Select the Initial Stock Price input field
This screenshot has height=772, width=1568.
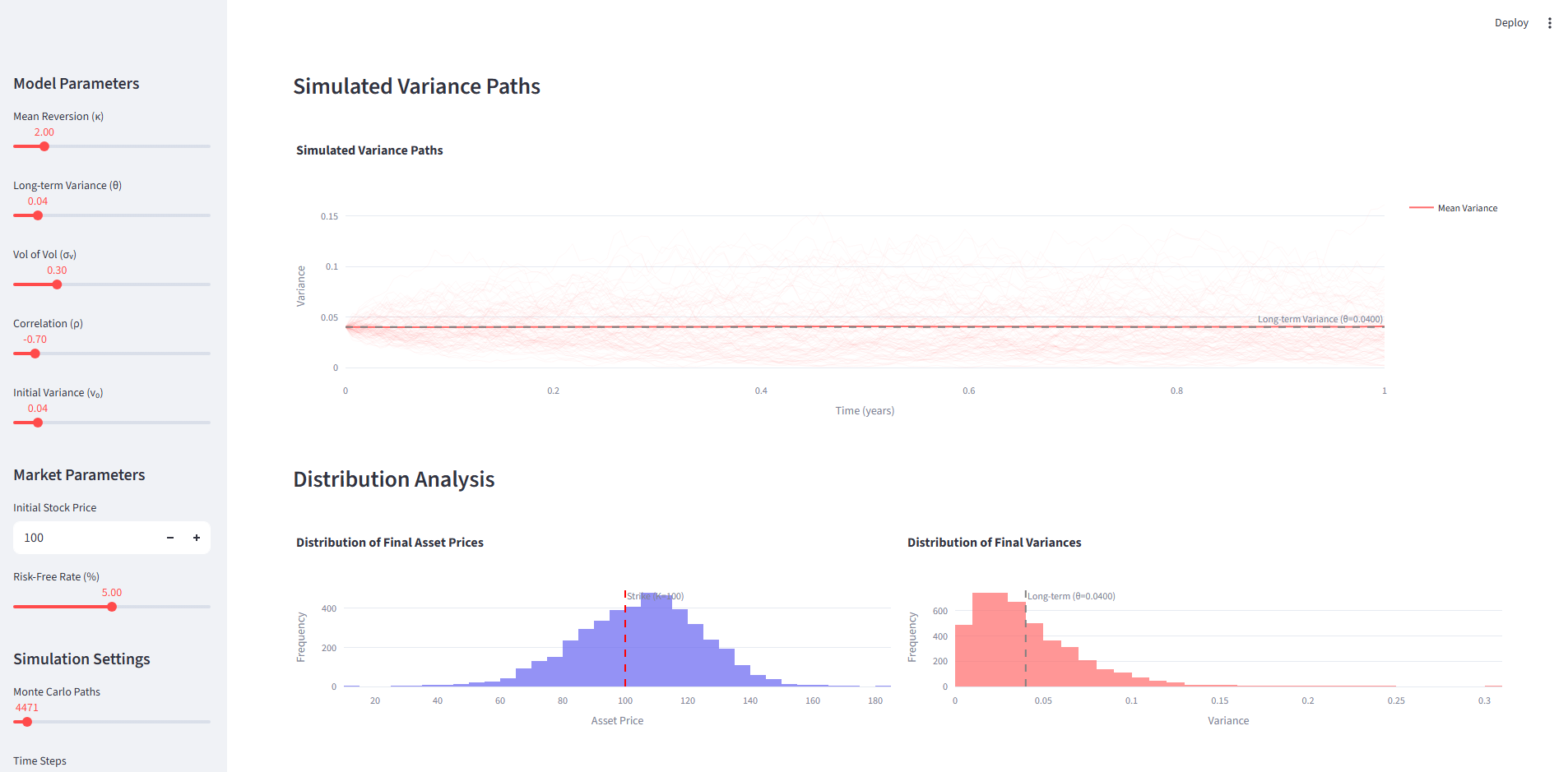click(90, 538)
